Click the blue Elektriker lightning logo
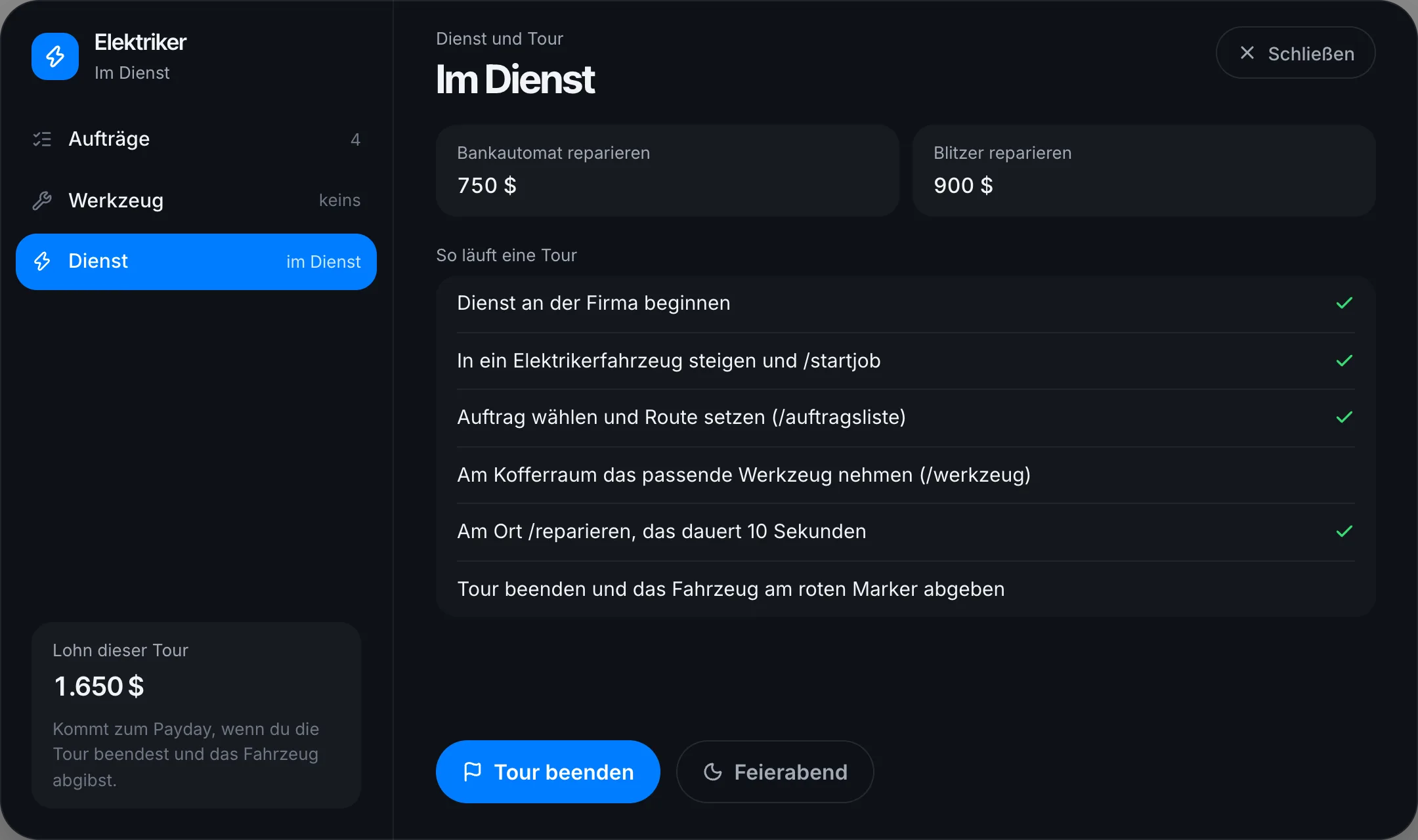 pos(55,56)
